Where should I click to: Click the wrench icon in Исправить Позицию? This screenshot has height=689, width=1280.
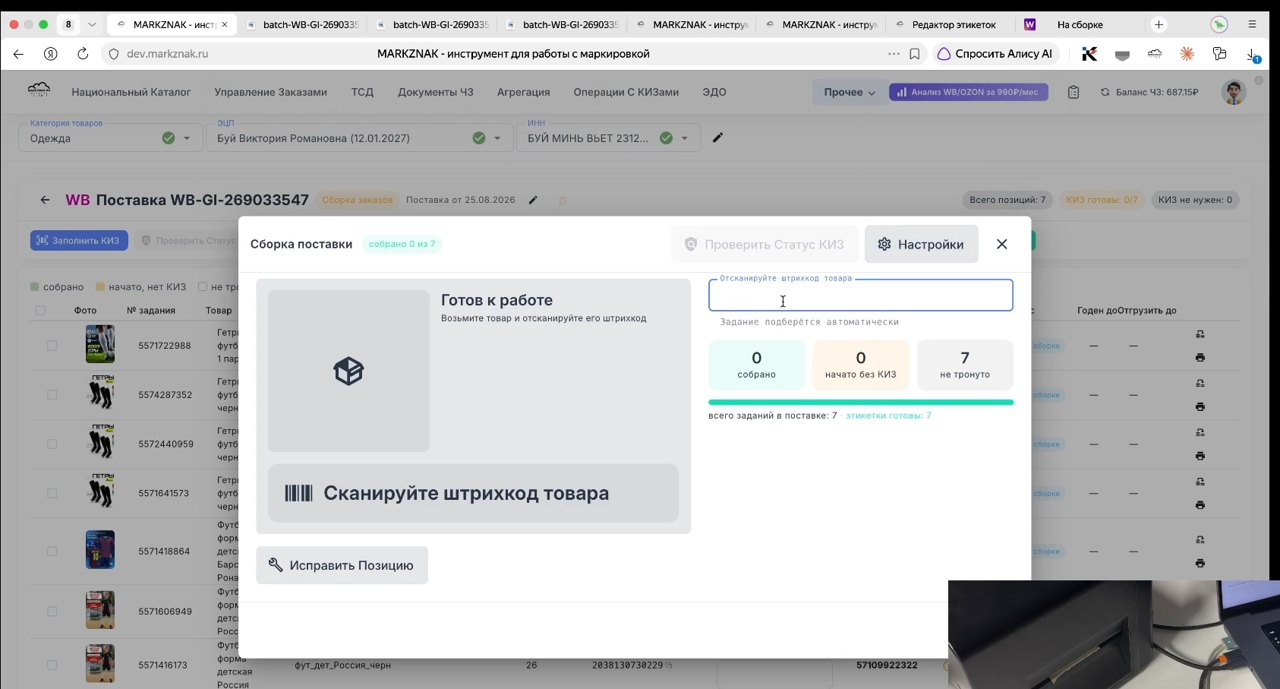point(275,565)
